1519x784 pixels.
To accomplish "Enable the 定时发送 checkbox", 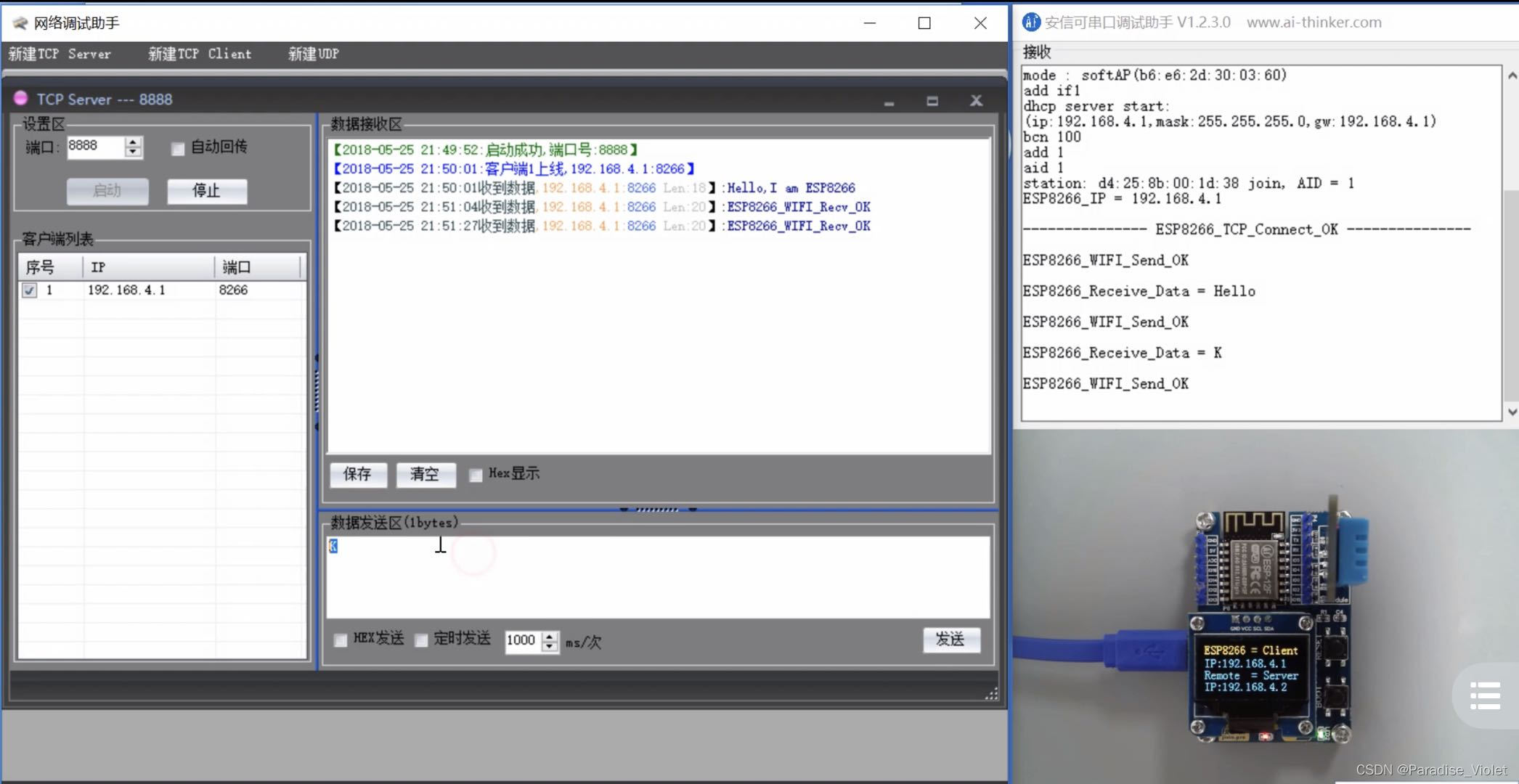I will tap(421, 640).
